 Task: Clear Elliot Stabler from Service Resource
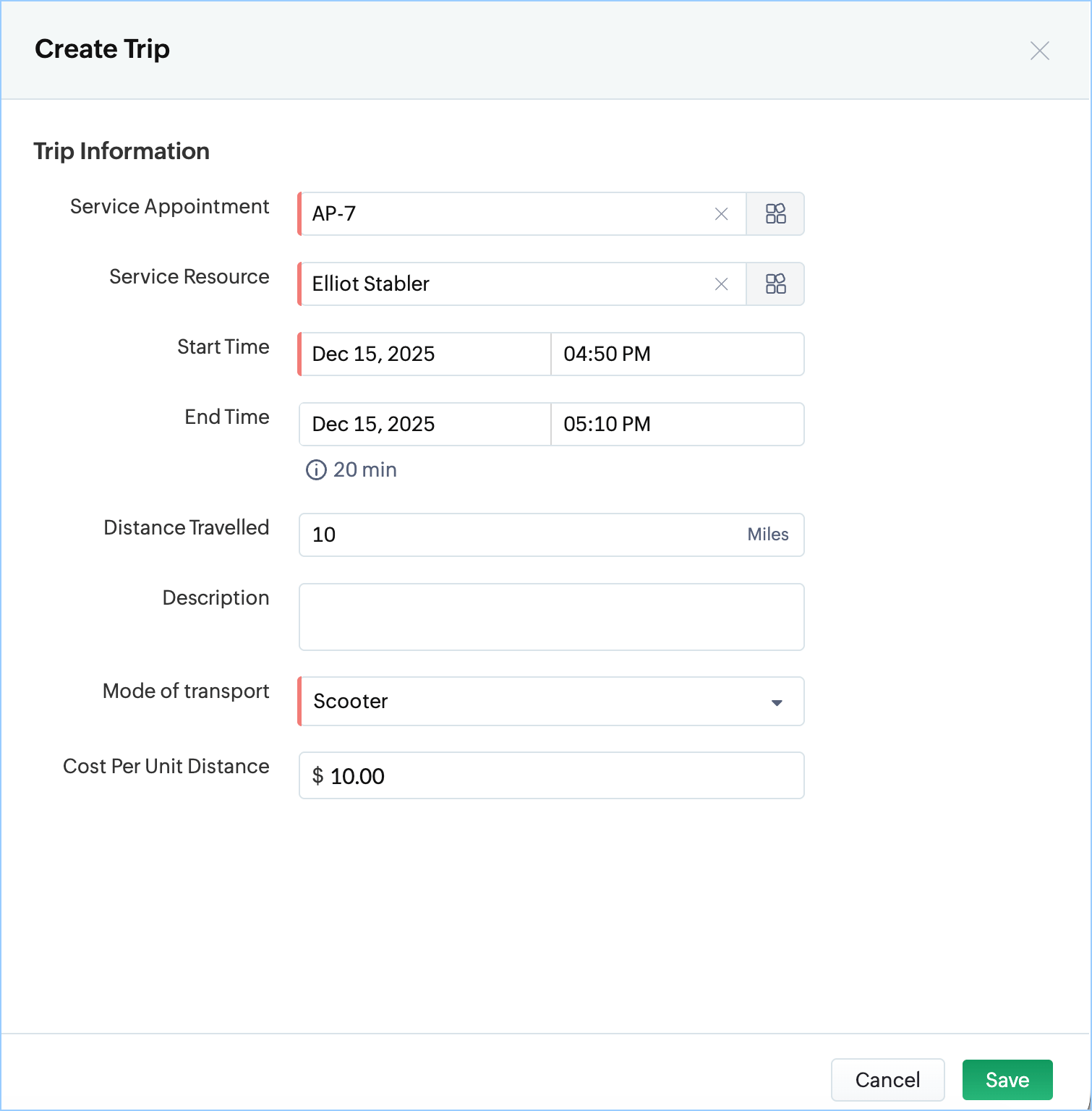coord(721,284)
